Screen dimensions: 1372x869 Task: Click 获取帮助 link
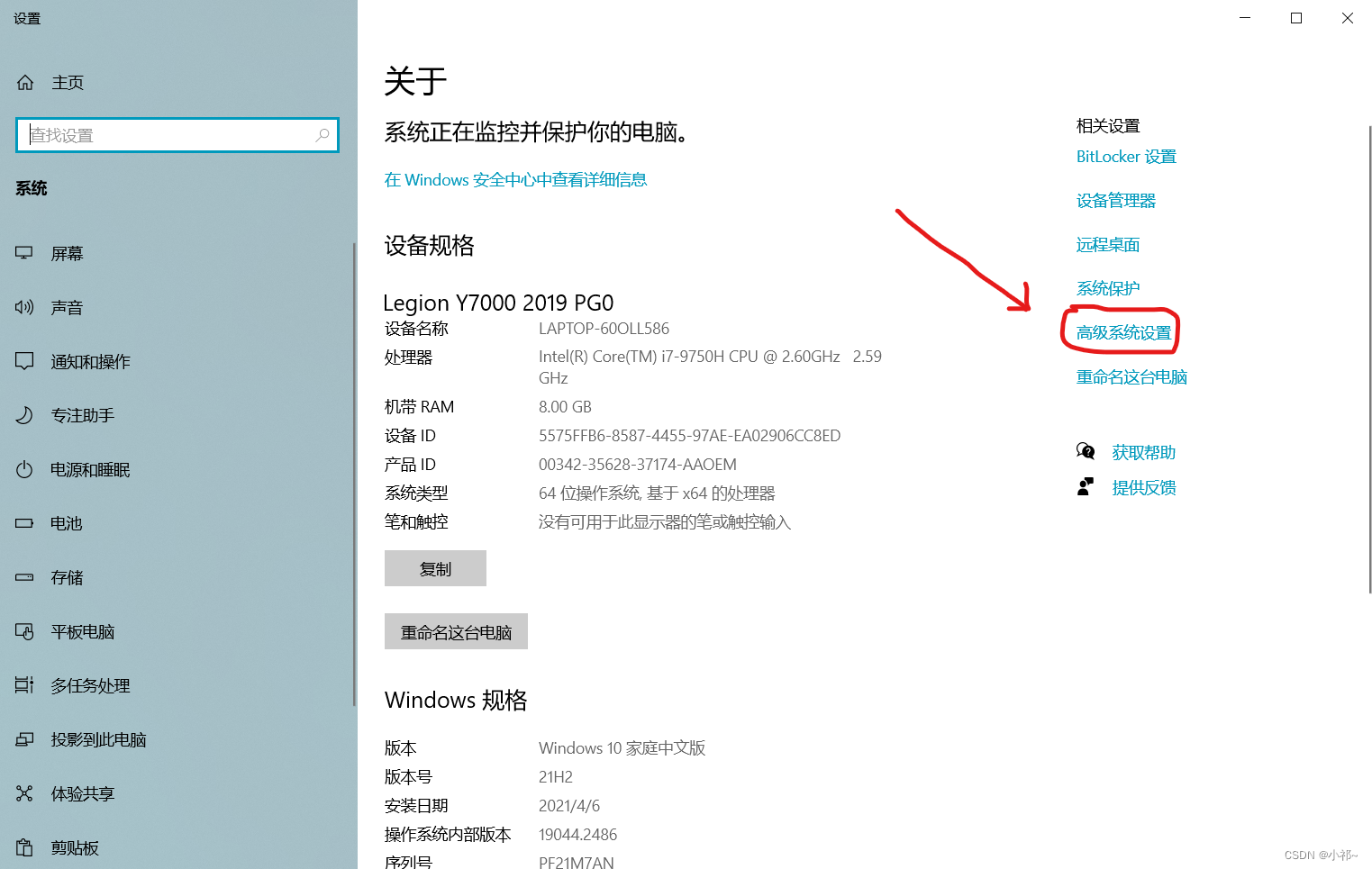pos(1144,452)
